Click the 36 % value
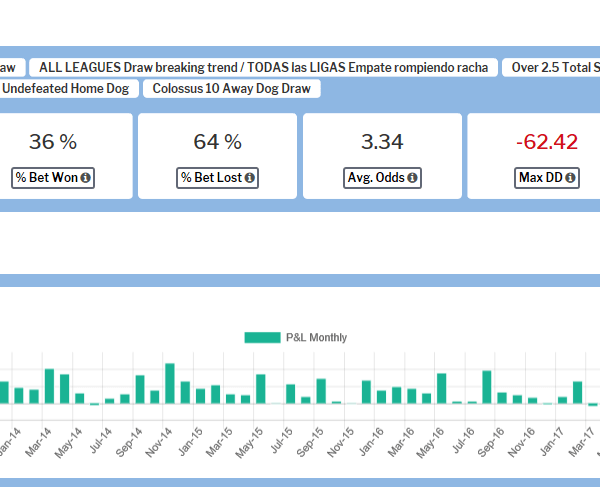The height and width of the screenshot is (494, 600). click(53, 142)
